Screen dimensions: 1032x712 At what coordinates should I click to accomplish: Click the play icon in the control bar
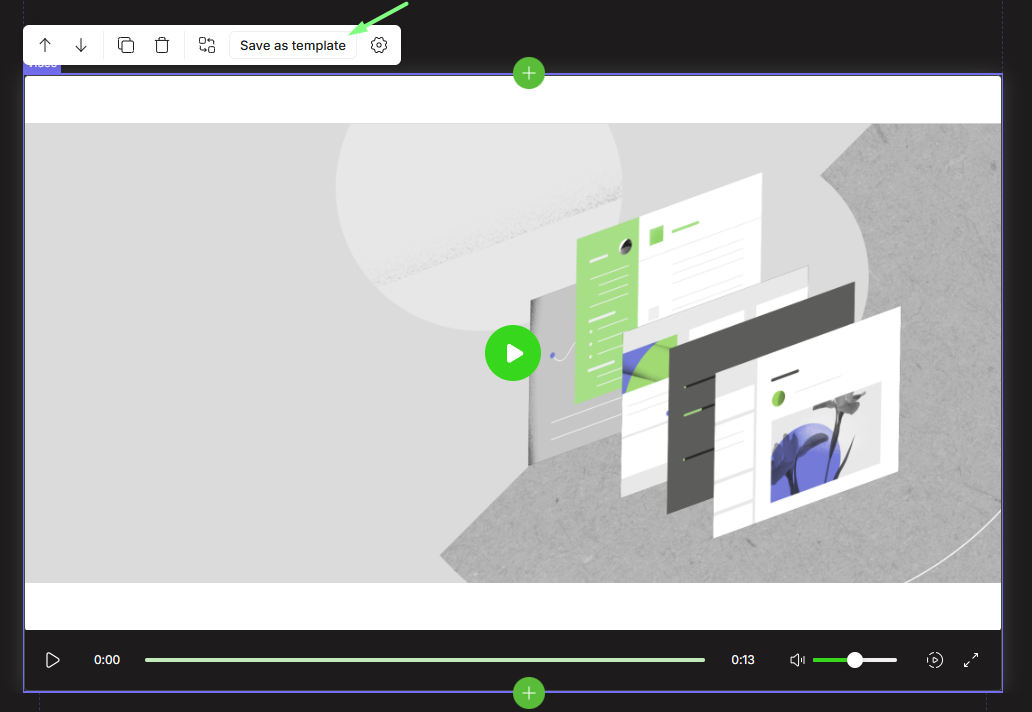[53, 660]
